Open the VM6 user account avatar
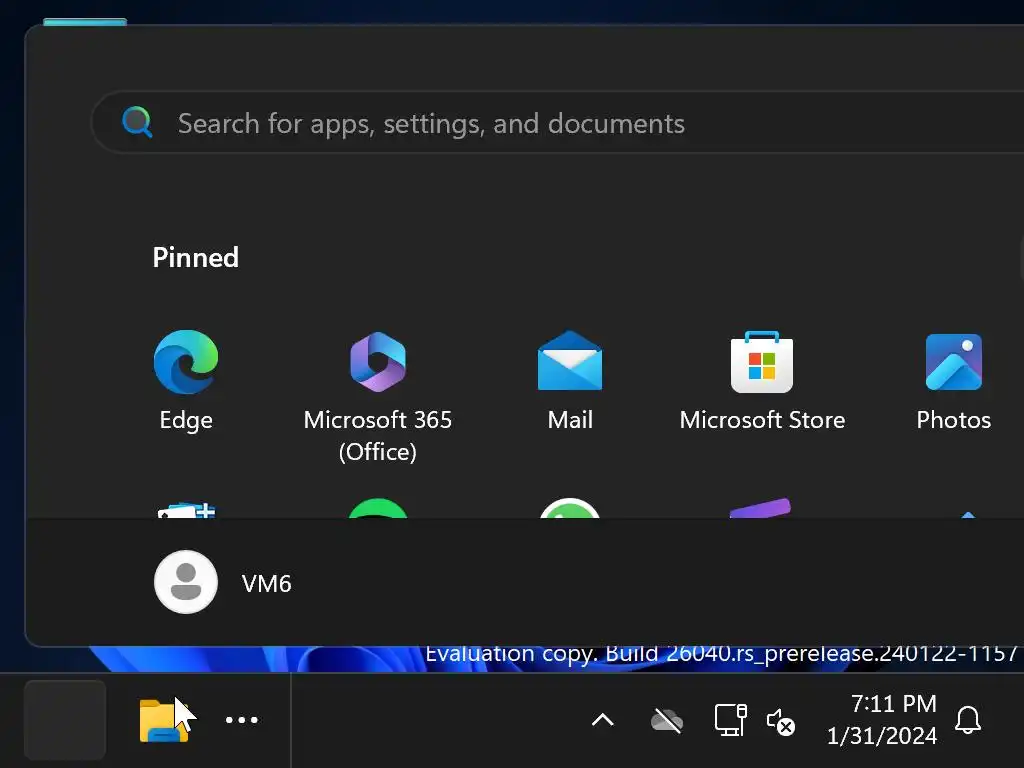1024x768 pixels. tap(185, 582)
